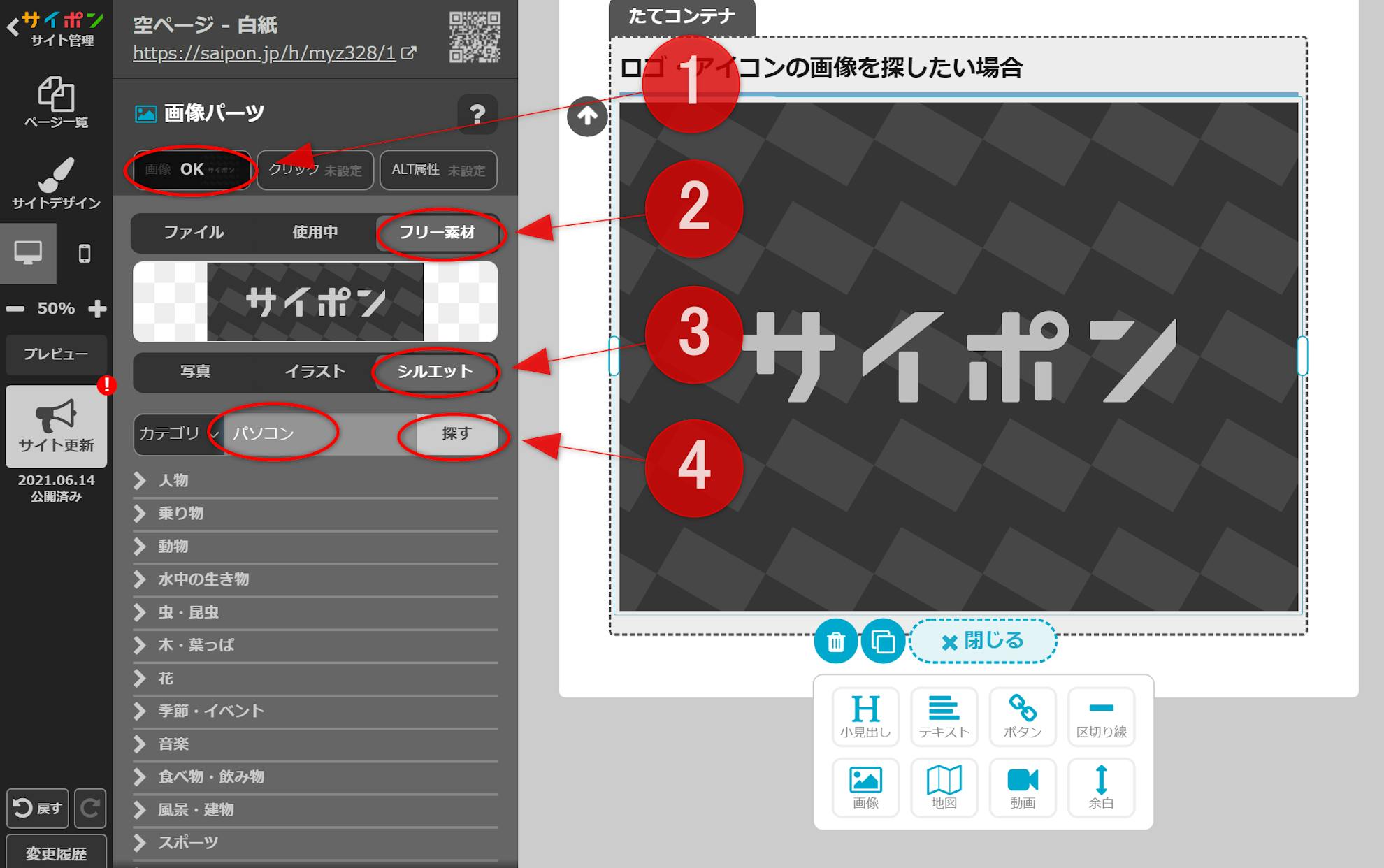This screenshot has height=868, width=1384.
Task: Expand the 乗り物 category
Action: (x=315, y=513)
